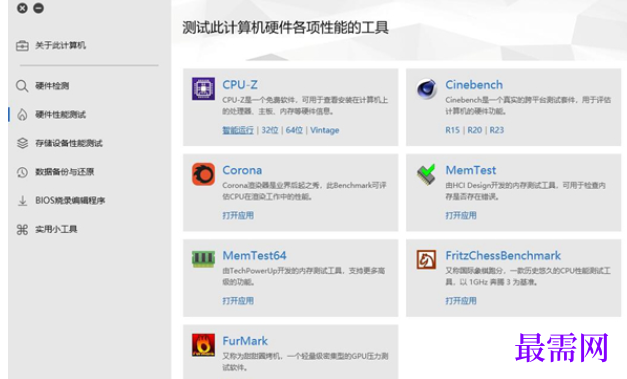Run the 64位 version of CPU-Z

click(x=294, y=130)
